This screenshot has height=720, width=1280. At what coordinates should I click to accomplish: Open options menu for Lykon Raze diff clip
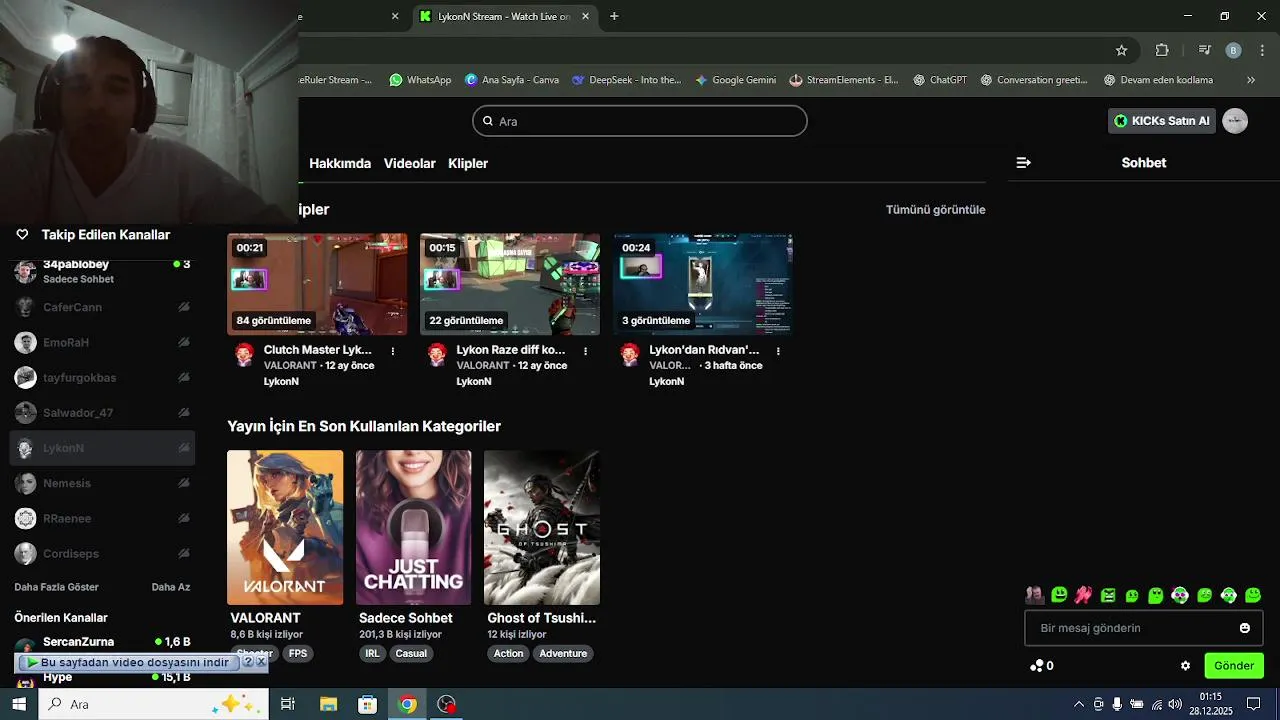586,351
